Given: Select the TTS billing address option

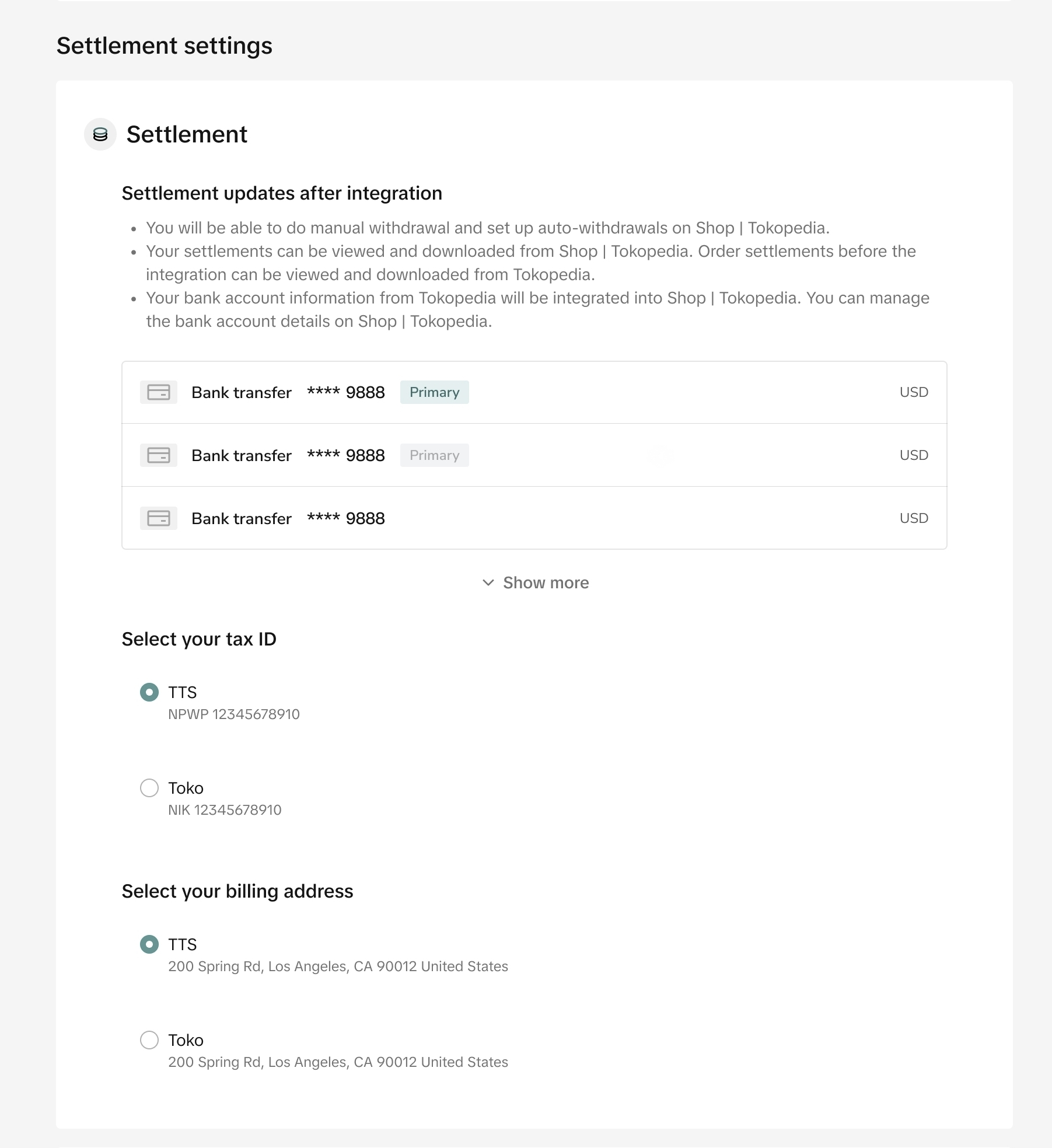Looking at the screenshot, I should pyautogui.click(x=149, y=944).
